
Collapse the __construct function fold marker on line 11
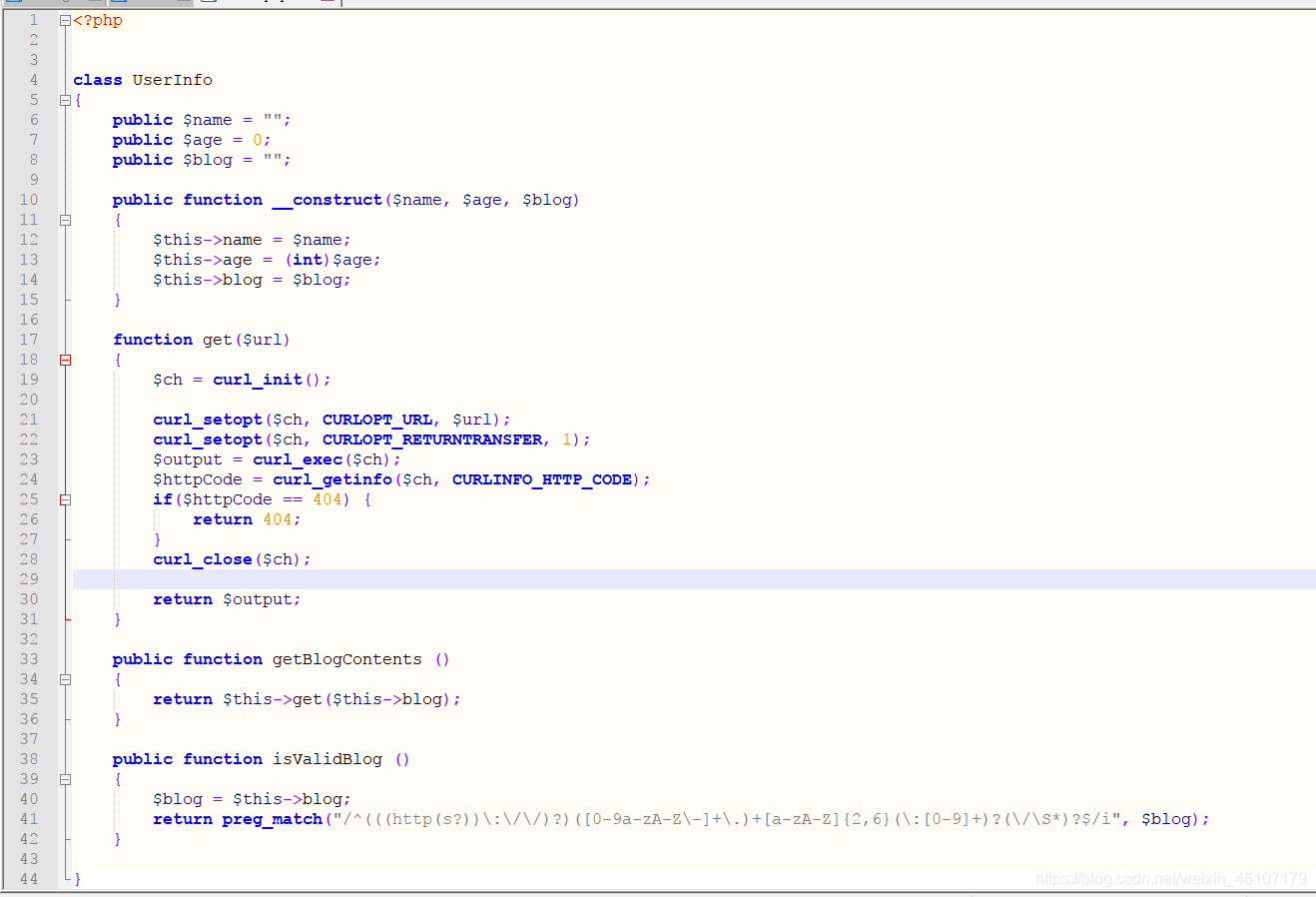tap(65, 220)
